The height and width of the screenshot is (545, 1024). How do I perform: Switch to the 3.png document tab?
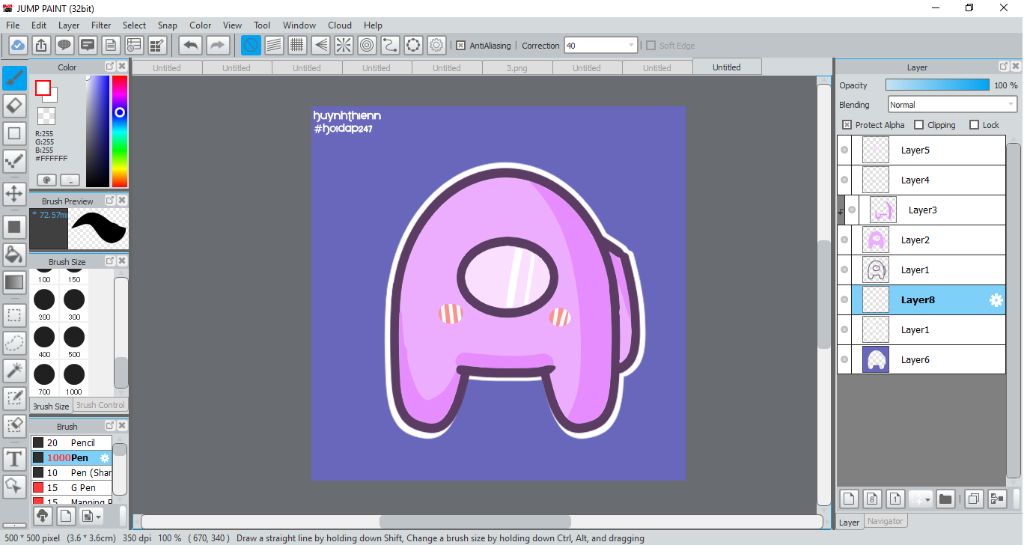click(x=516, y=68)
